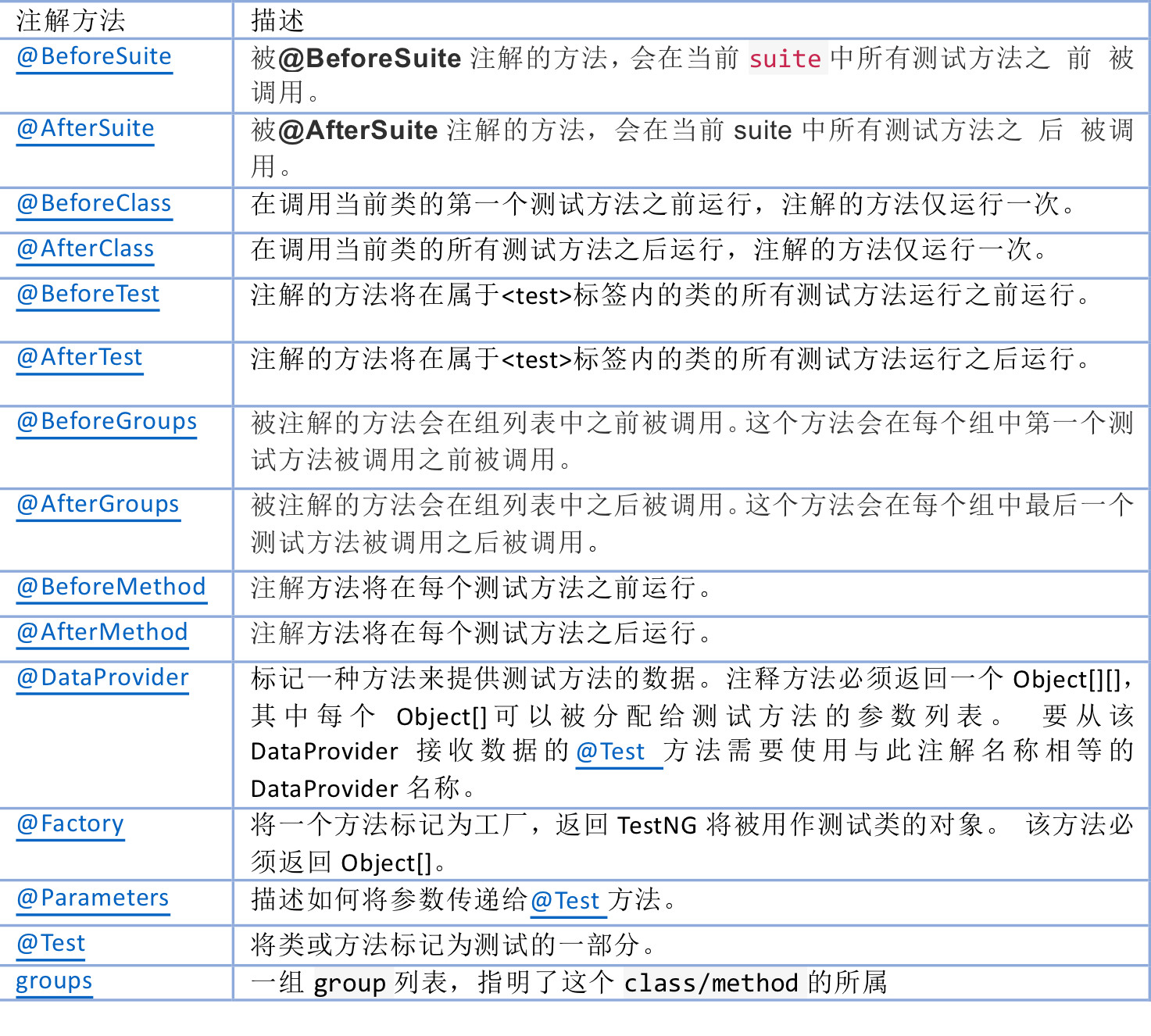Follow the @BeforeTest link

coord(88,295)
